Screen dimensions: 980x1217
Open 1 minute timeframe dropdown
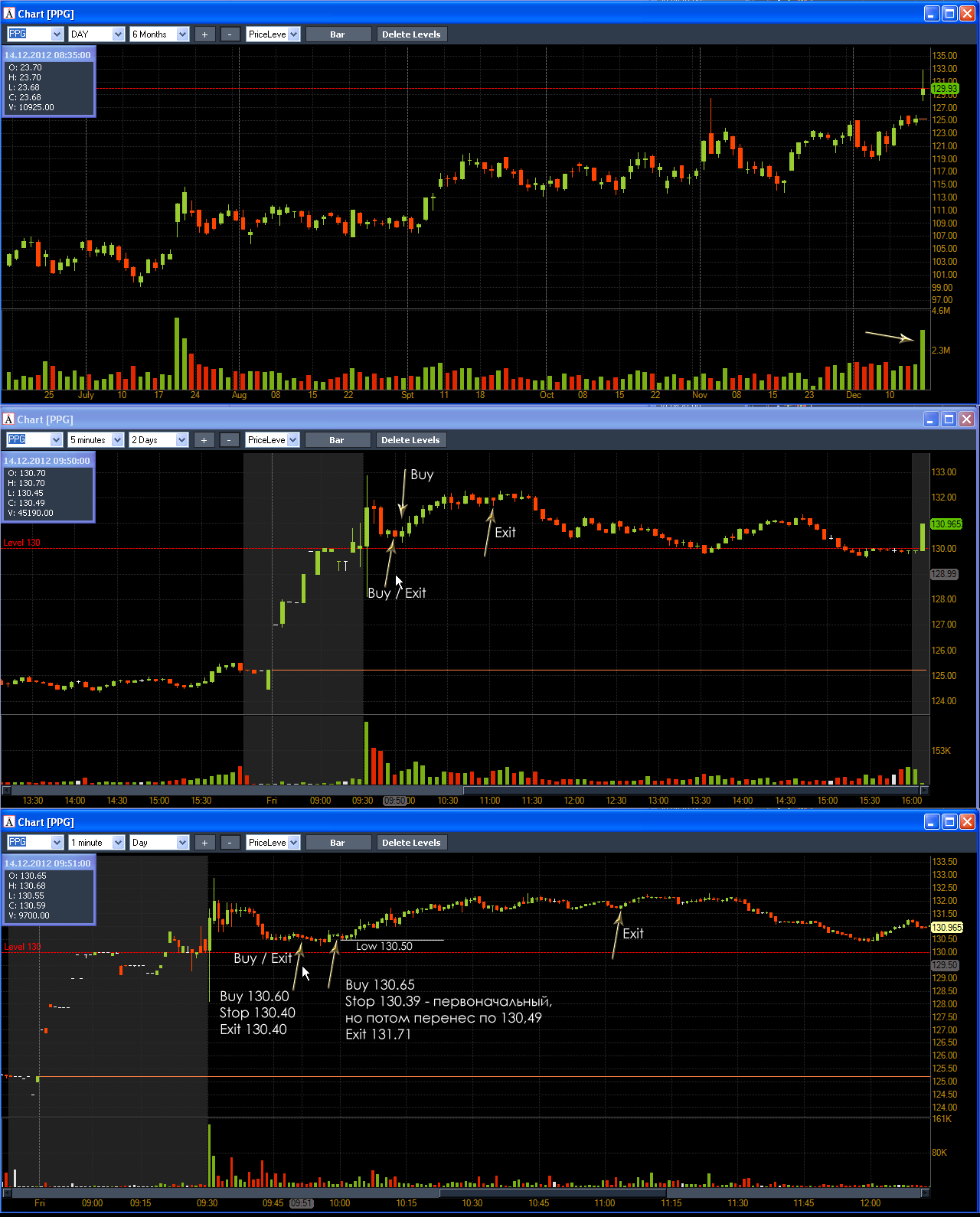click(118, 843)
